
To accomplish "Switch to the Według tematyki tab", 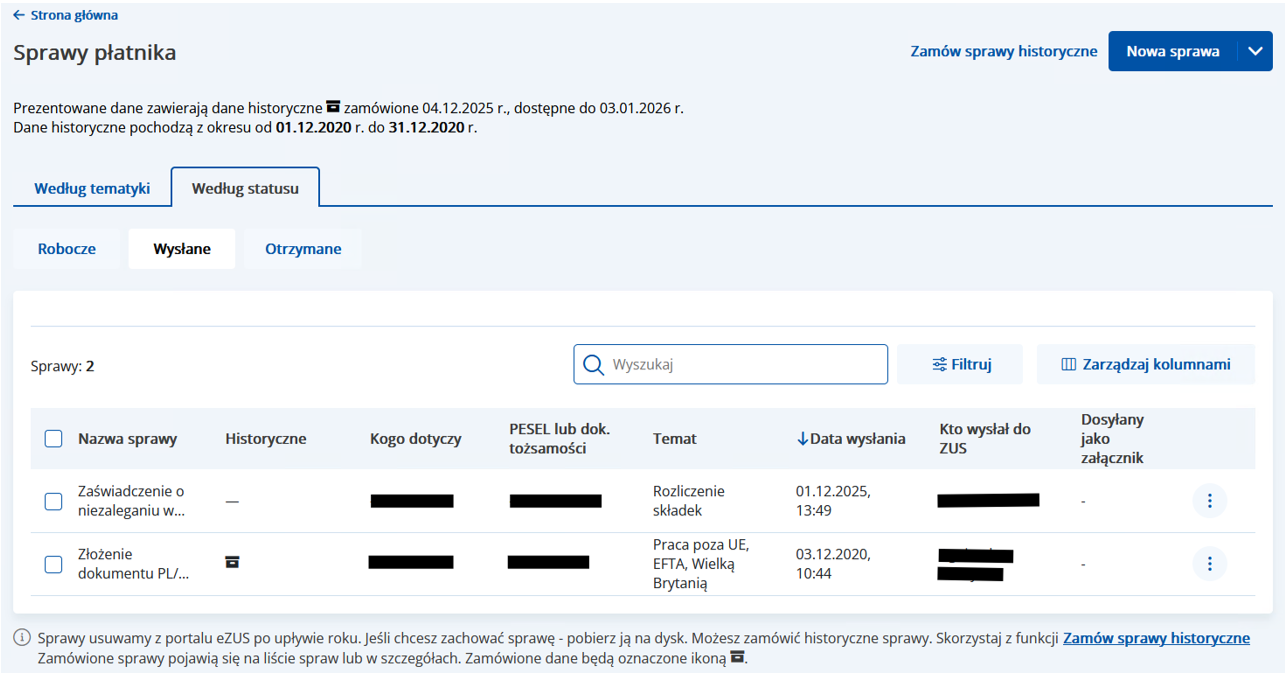I will coord(92,188).
